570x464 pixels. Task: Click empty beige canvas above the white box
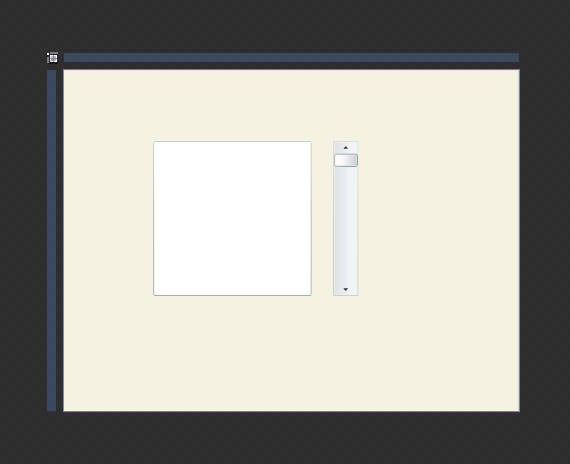233,105
